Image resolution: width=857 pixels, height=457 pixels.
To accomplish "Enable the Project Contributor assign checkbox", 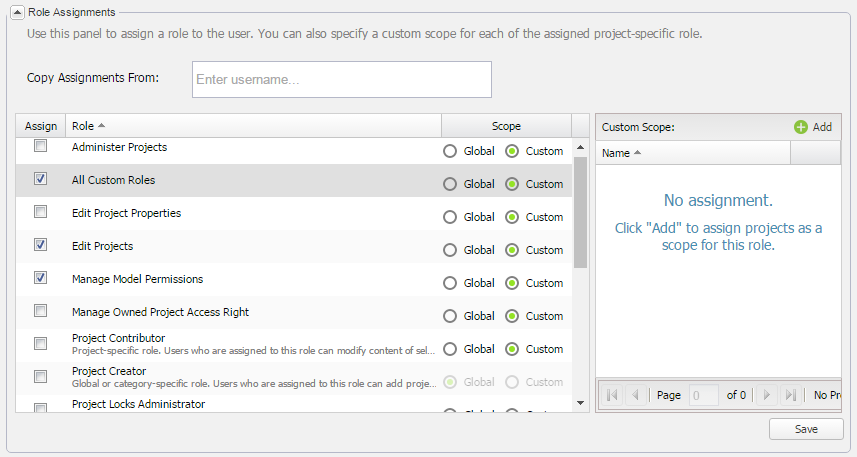I will (x=41, y=343).
